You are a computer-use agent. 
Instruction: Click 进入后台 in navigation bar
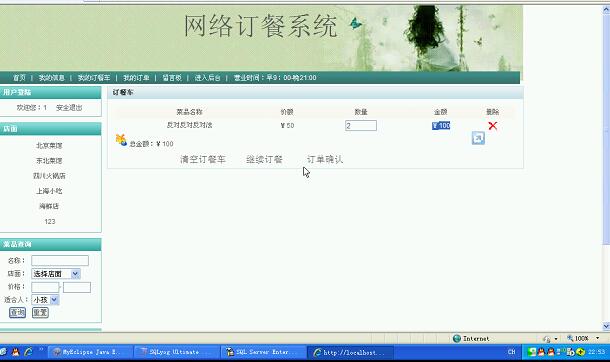pyautogui.click(x=207, y=78)
